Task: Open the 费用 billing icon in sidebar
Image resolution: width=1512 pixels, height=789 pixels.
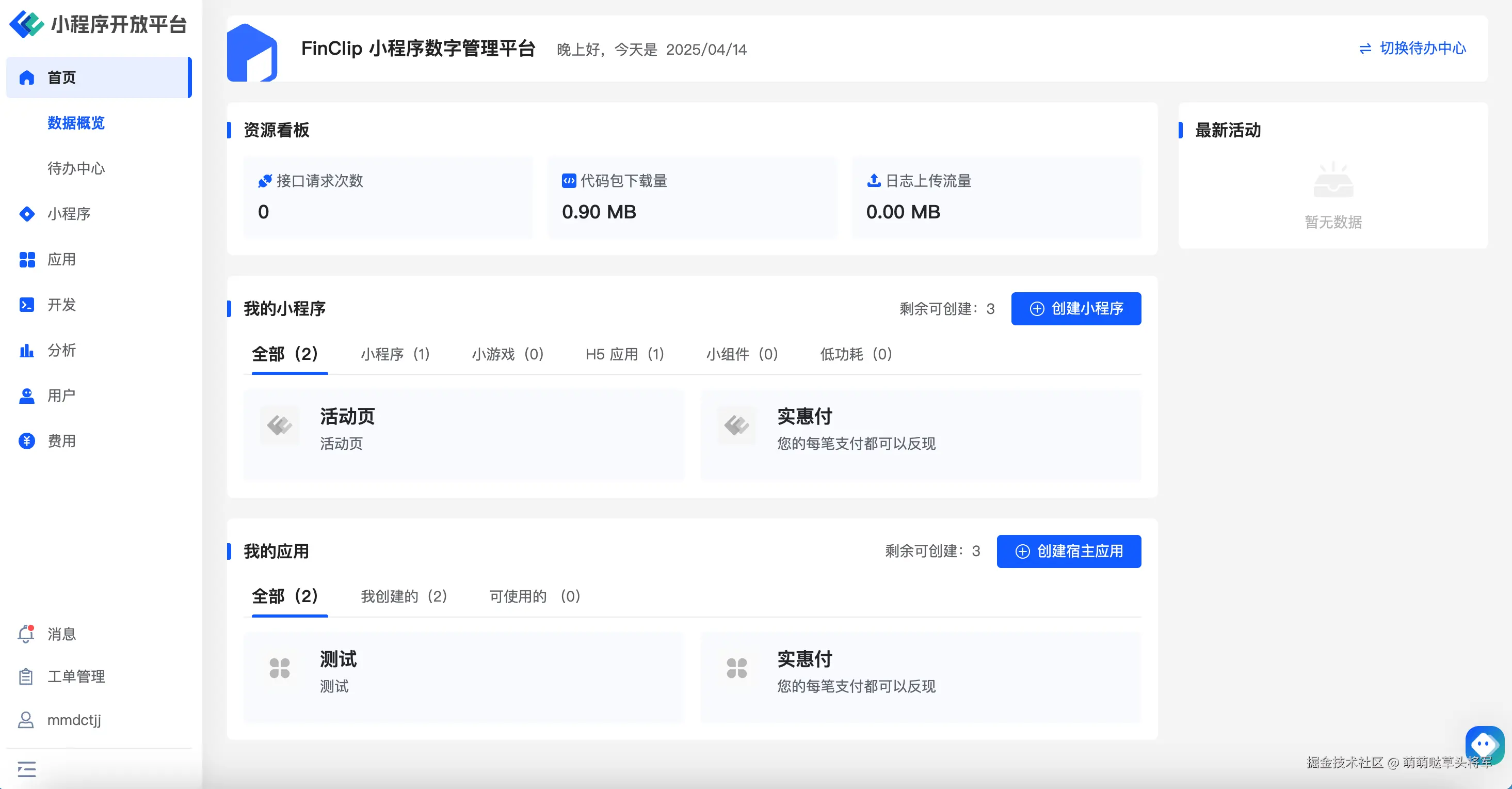Action: tap(27, 440)
